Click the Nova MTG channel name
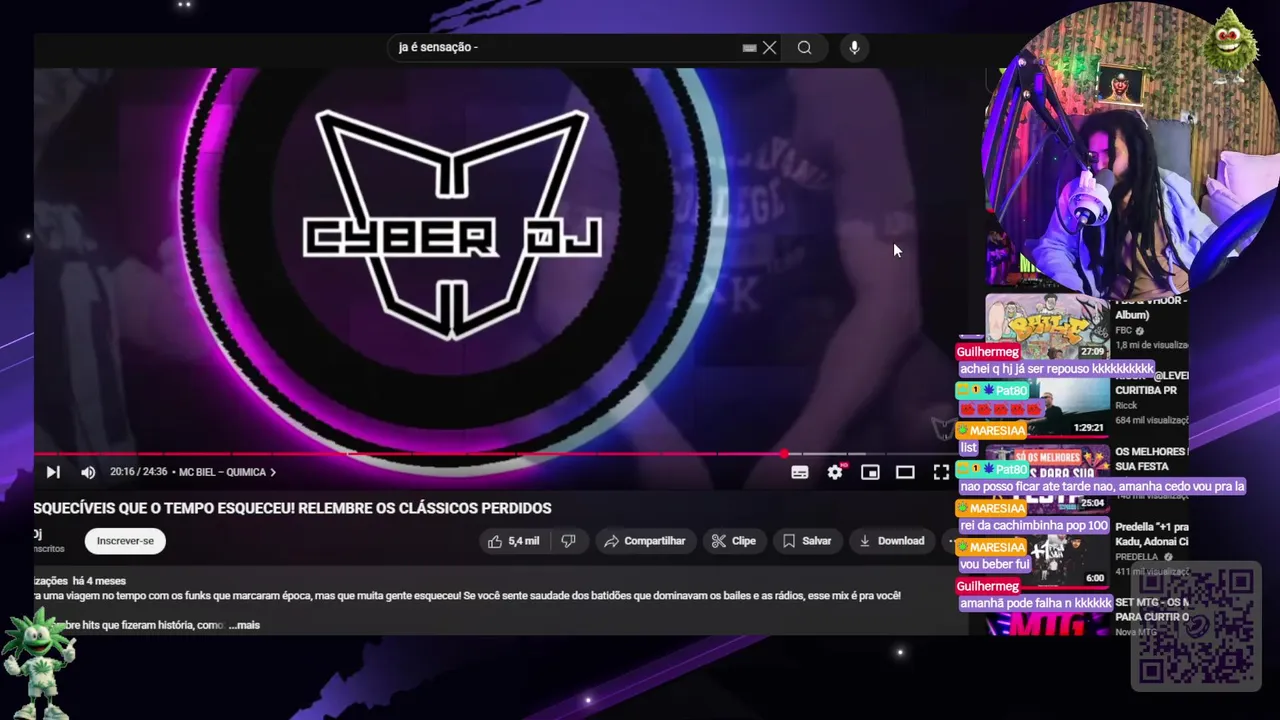The width and height of the screenshot is (1280, 720). (x=1136, y=632)
